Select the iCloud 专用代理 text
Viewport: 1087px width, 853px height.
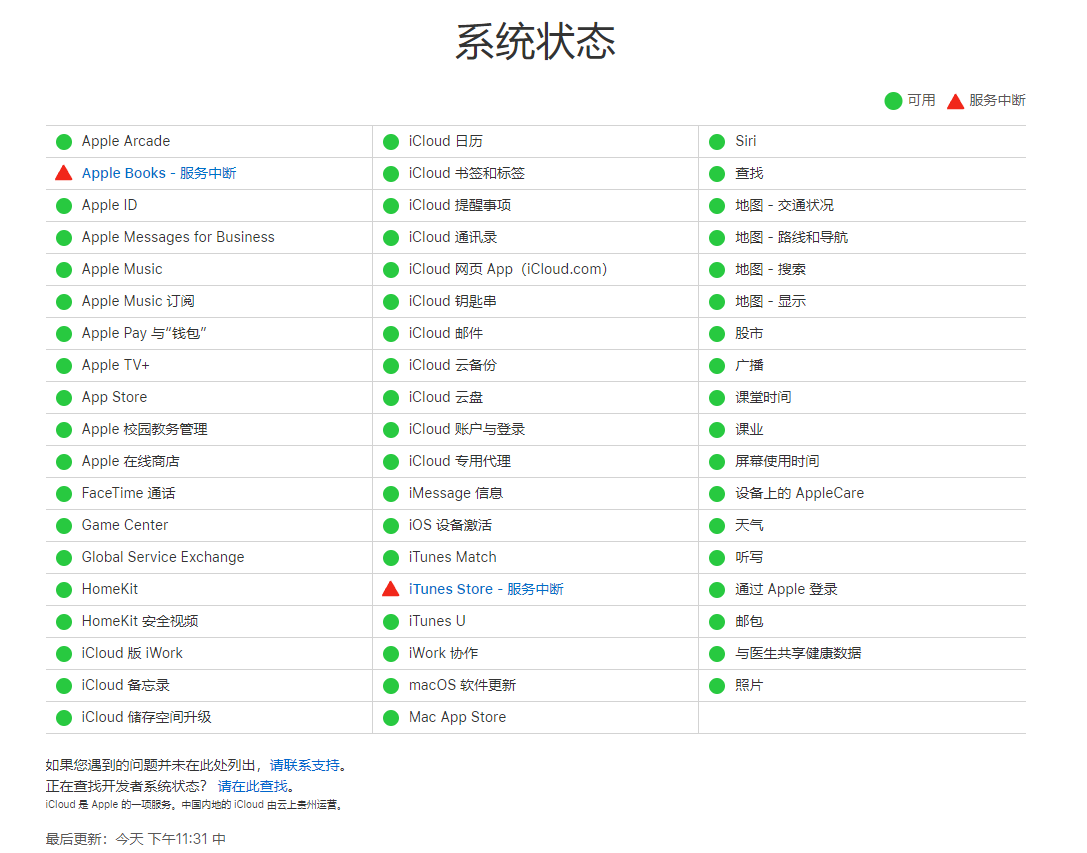460,461
